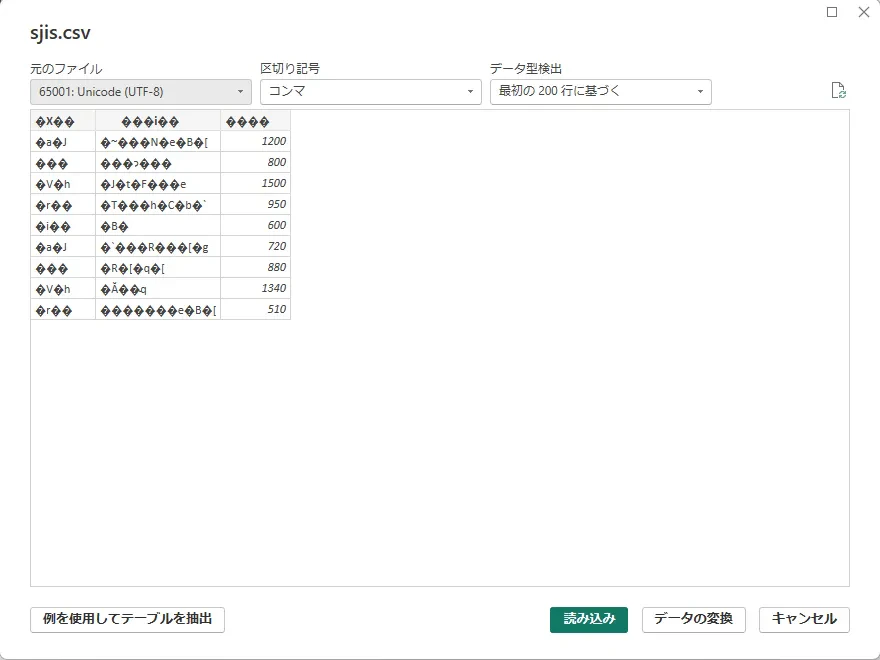Image resolution: width=880 pixels, height=660 pixels.
Task: Select the middle cell in the 1500 row
Action: (158, 184)
